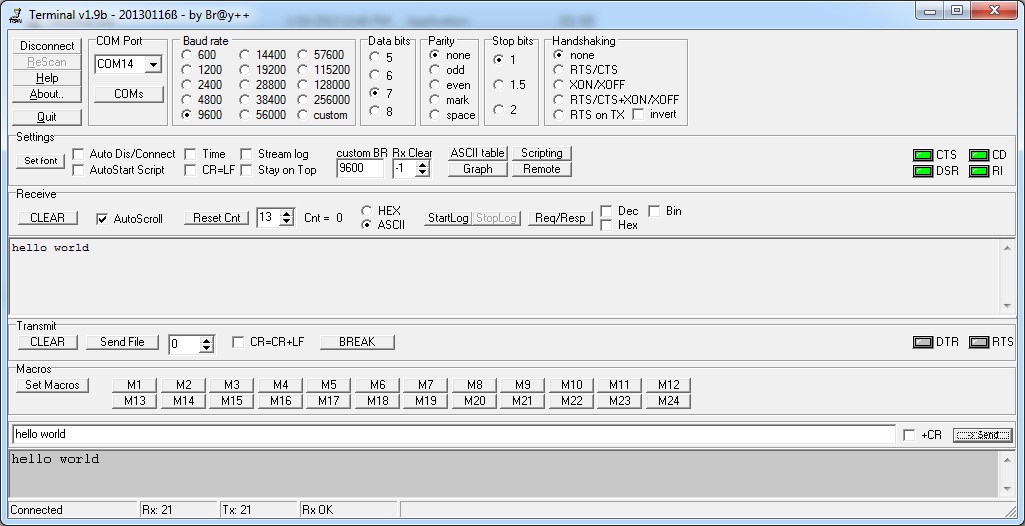This screenshot has height=526, width=1025.
Task: Increase the transmit delay spinner value
Action: (207, 340)
